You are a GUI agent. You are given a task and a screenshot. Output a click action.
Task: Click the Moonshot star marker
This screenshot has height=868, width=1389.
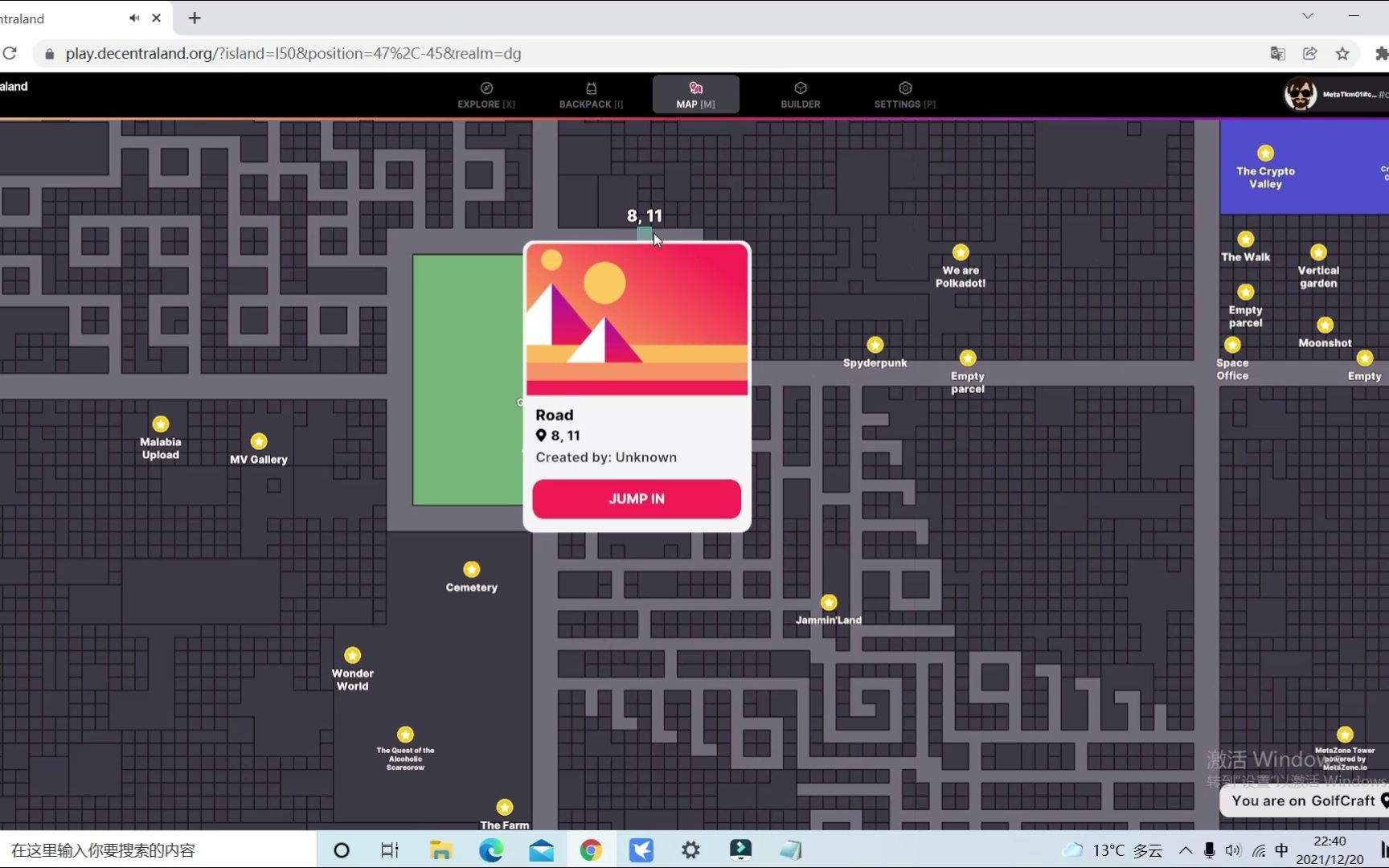click(x=1325, y=325)
